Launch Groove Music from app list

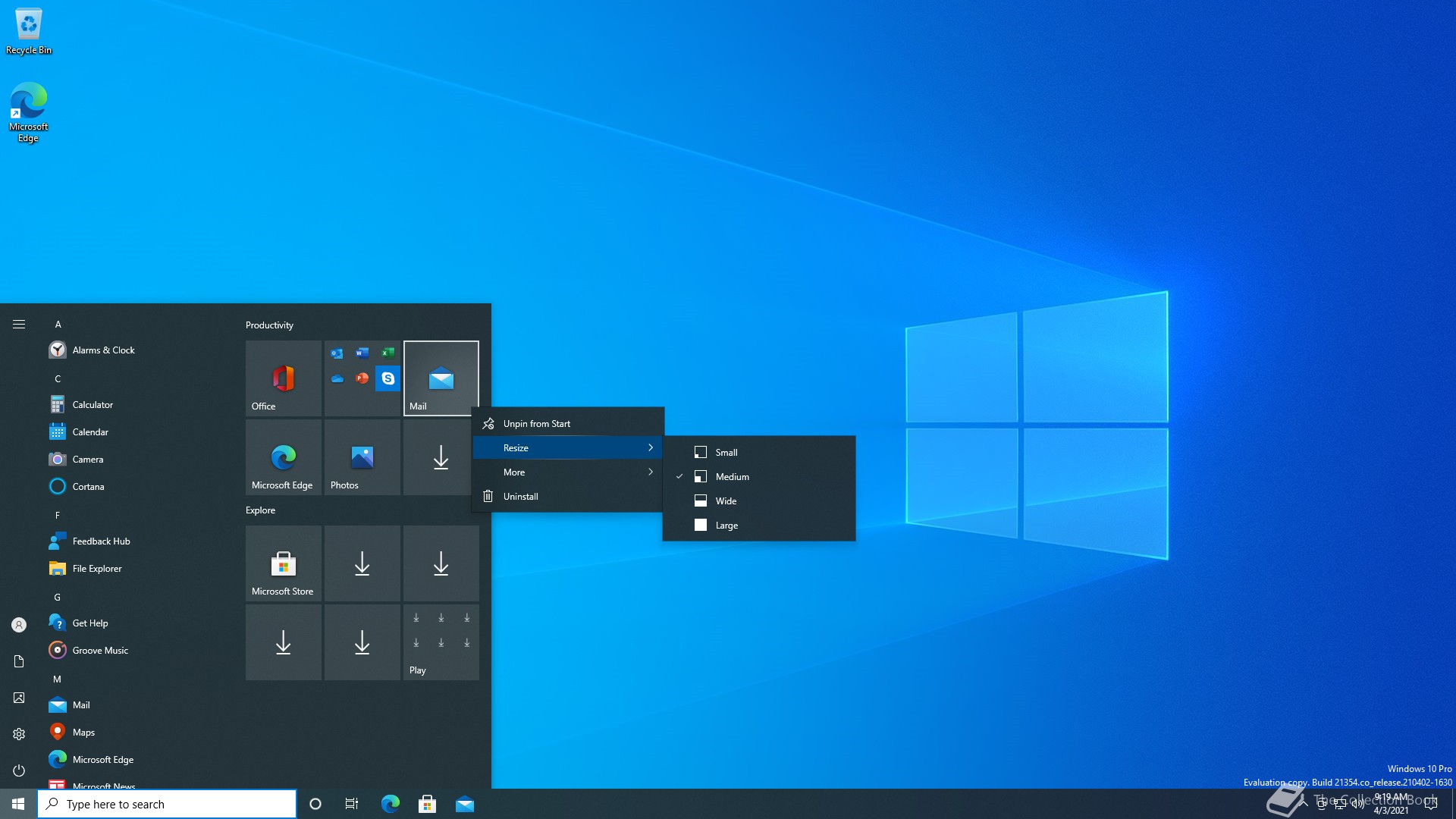(x=136, y=651)
